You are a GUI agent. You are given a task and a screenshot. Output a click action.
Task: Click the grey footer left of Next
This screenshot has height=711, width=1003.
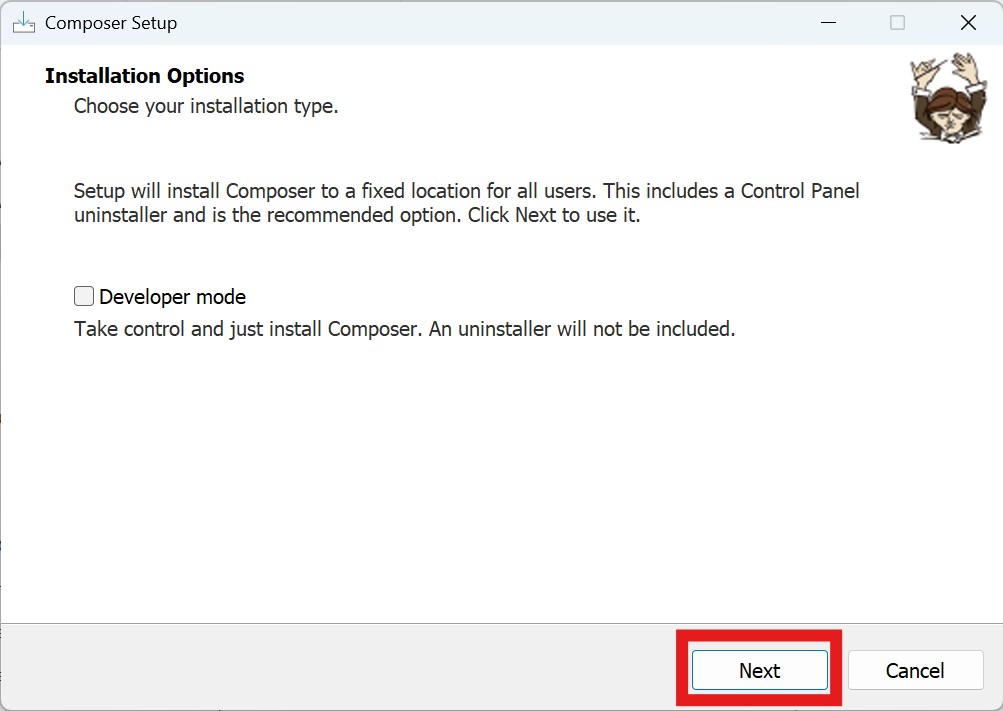coord(340,668)
